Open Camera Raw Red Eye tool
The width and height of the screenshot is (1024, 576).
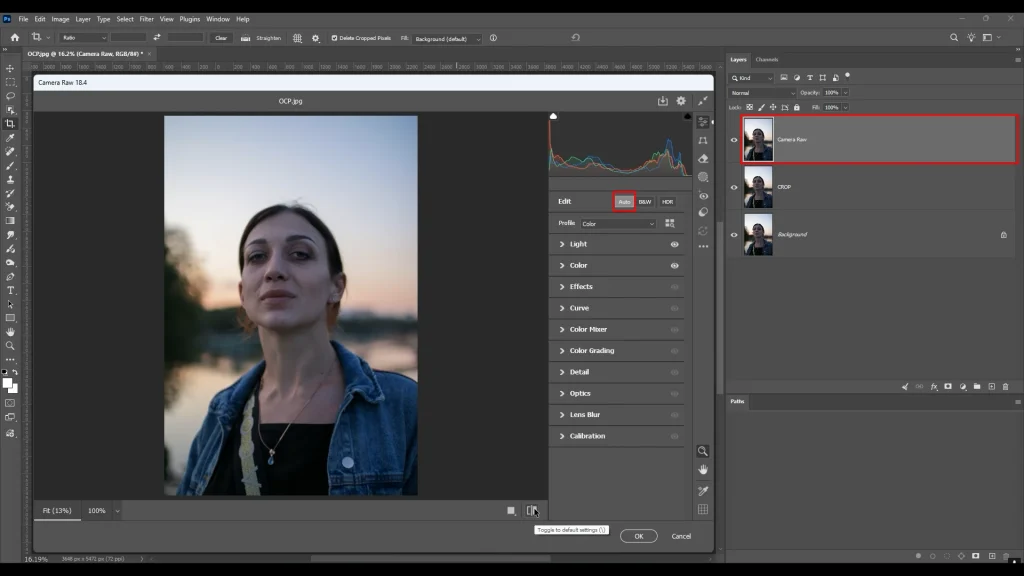pos(703,195)
